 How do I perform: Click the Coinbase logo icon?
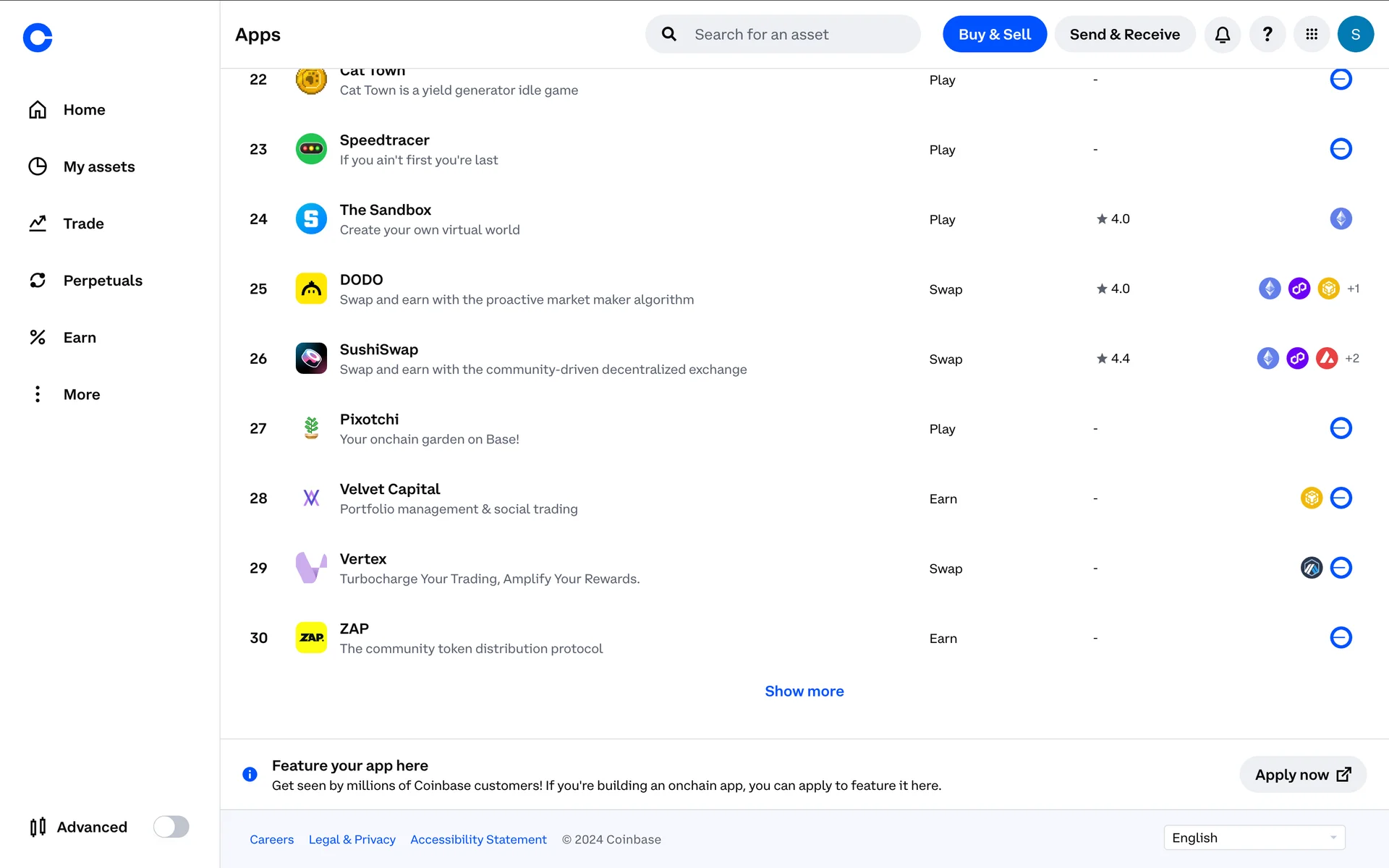point(38,38)
